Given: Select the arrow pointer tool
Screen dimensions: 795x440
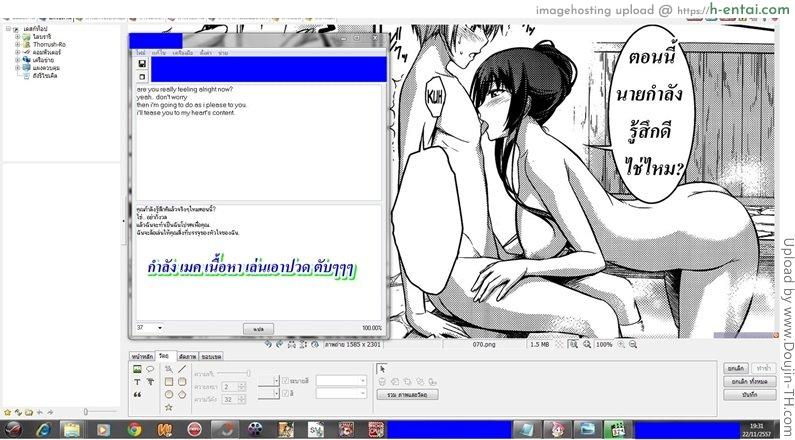Looking at the screenshot, I should click(x=381, y=368).
